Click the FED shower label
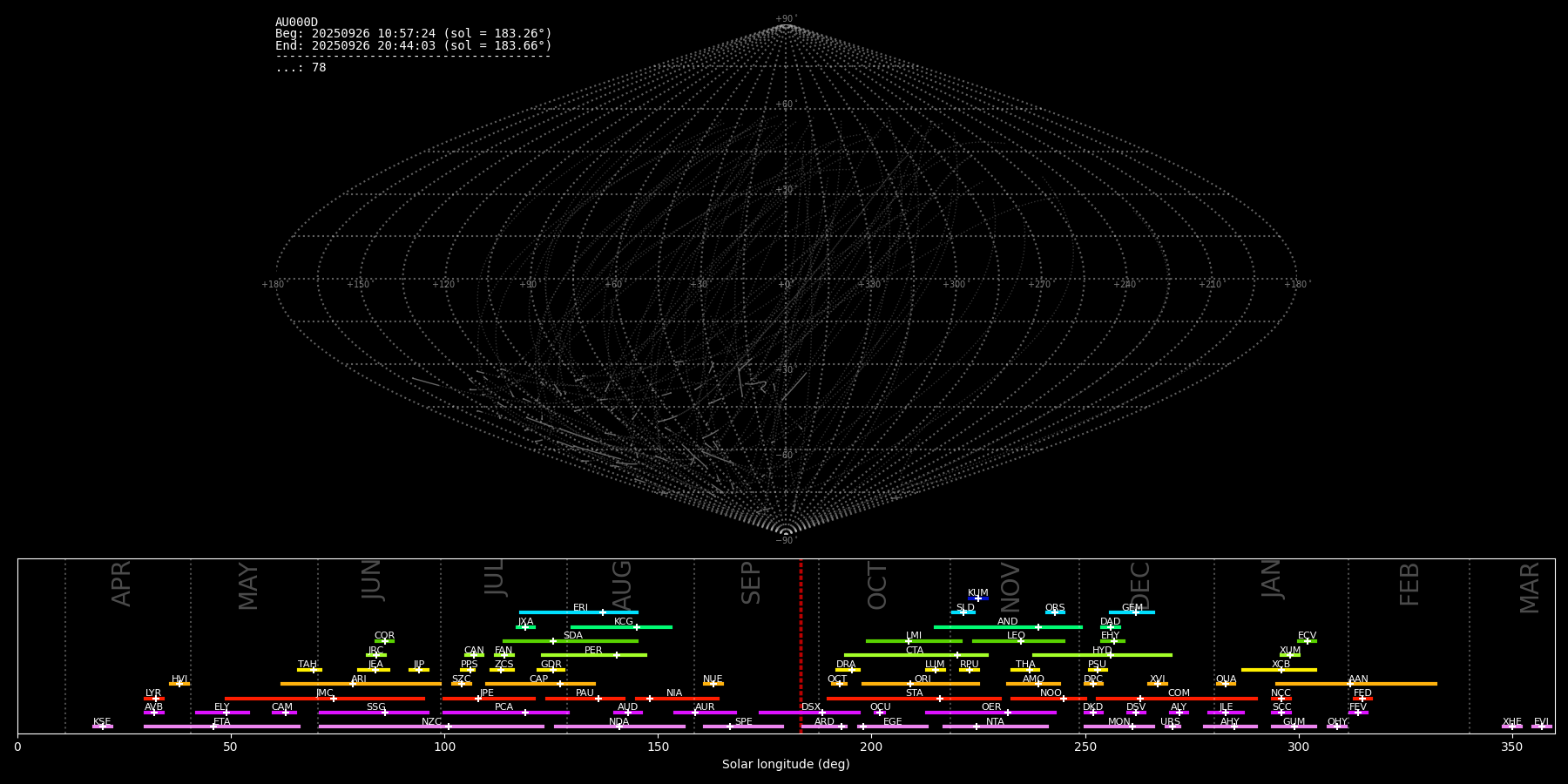This screenshot has height=784, width=1568. 1362,693
